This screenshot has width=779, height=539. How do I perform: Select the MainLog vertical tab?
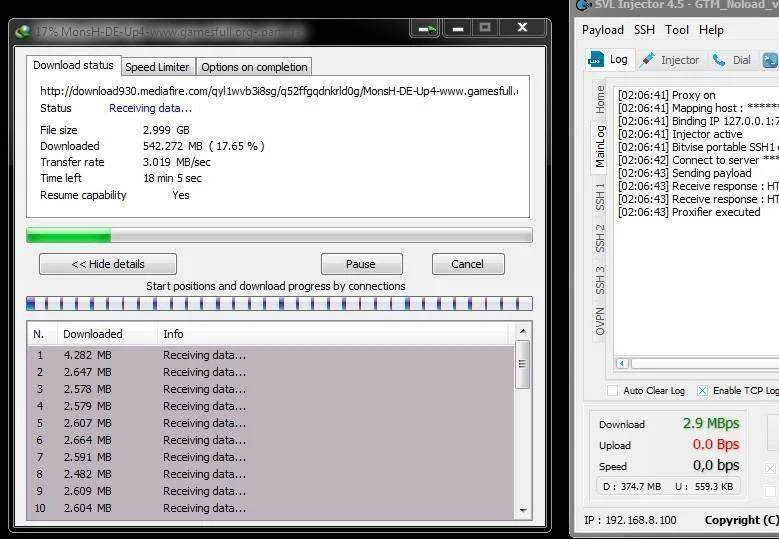pyautogui.click(x=600, y=147)
